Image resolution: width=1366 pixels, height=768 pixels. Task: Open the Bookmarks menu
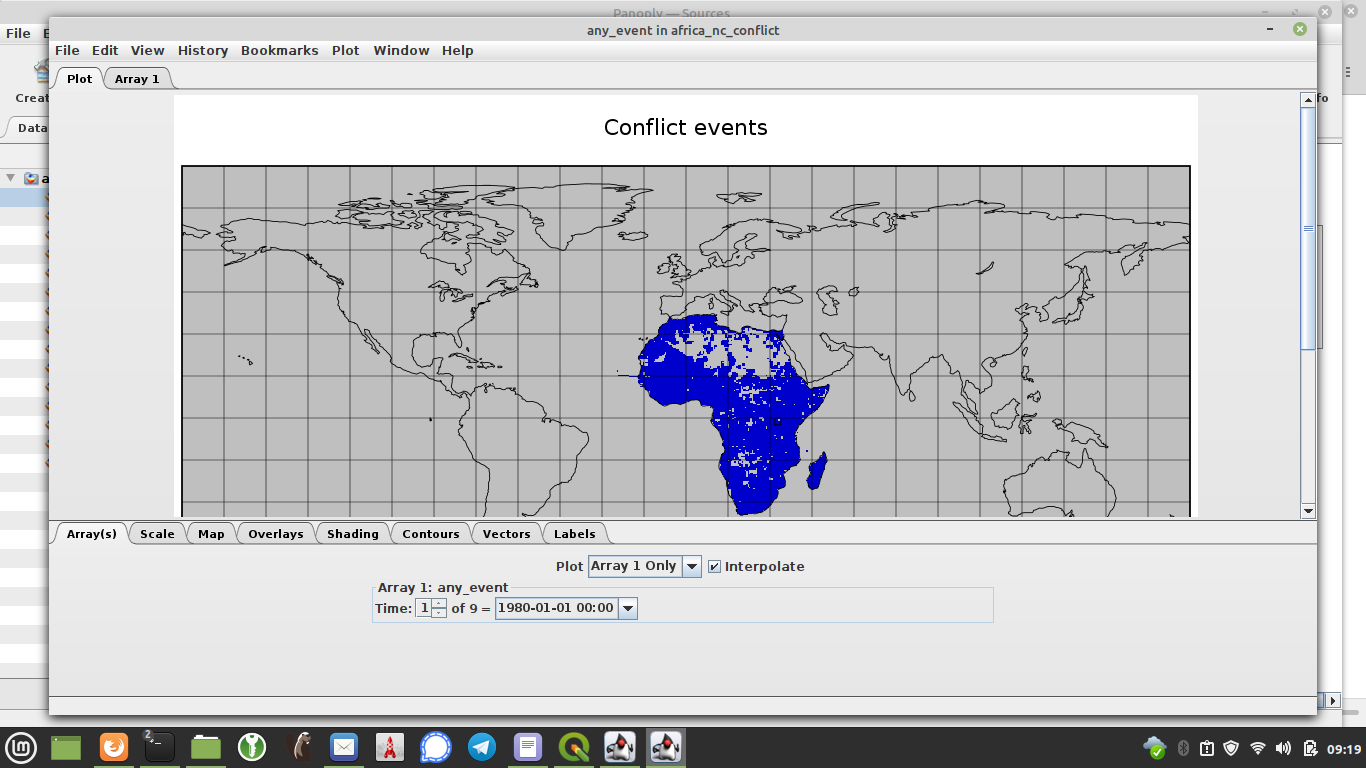[279, 50]
